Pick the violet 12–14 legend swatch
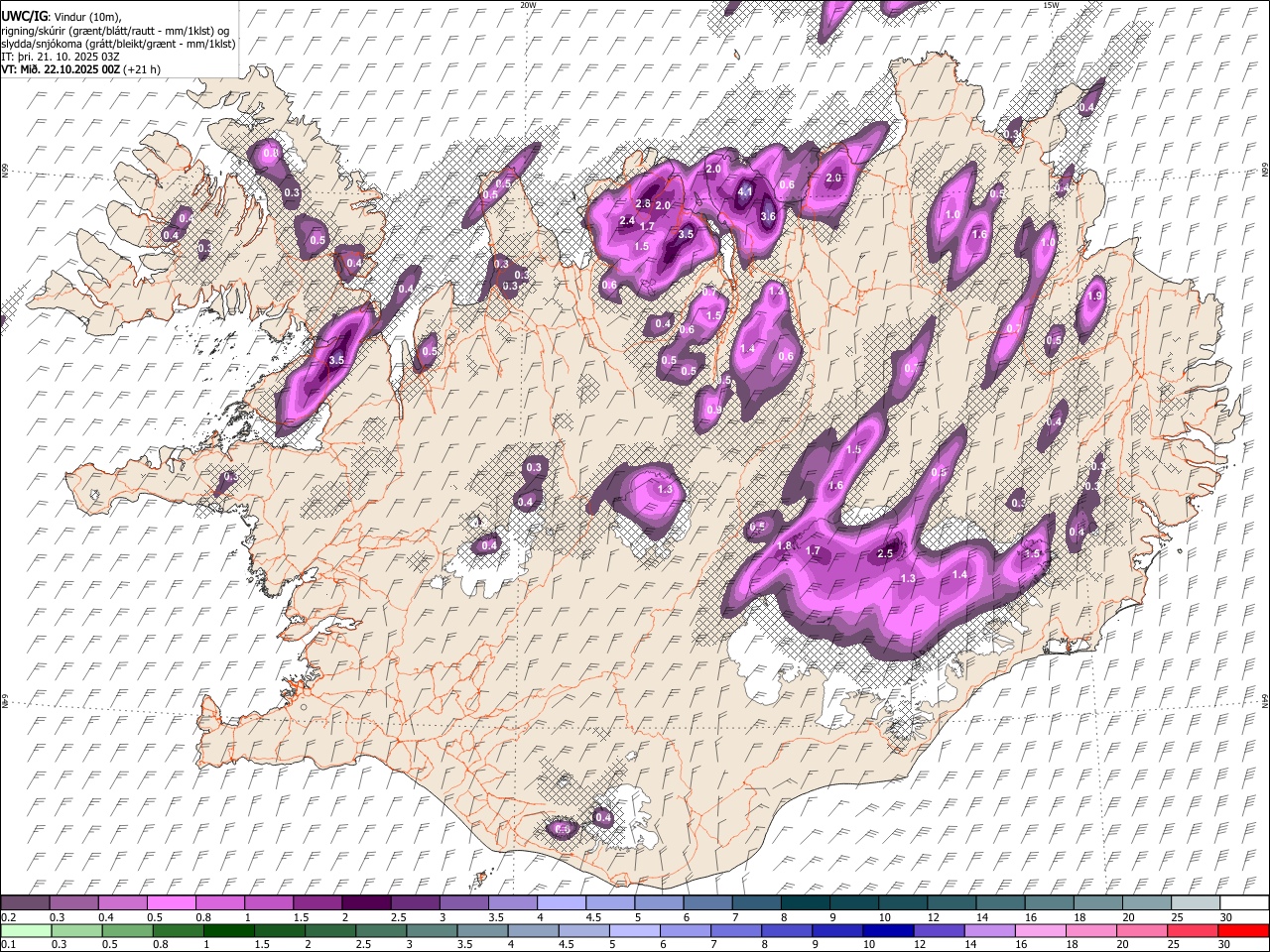1270x952 pixels. coord(939,930)
